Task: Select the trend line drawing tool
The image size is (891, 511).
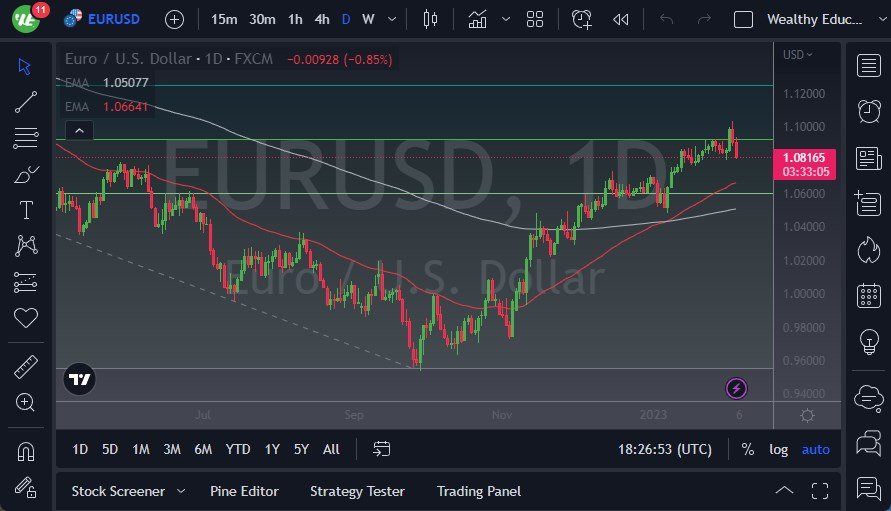Action: pyautogui.click(x=26, y=101)
